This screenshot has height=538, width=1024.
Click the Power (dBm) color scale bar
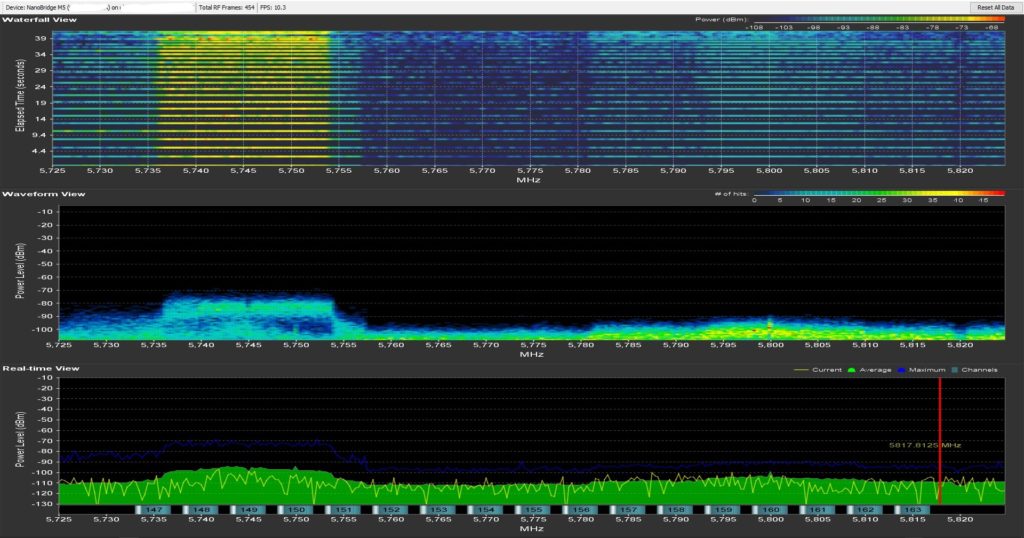click(877, 19)
